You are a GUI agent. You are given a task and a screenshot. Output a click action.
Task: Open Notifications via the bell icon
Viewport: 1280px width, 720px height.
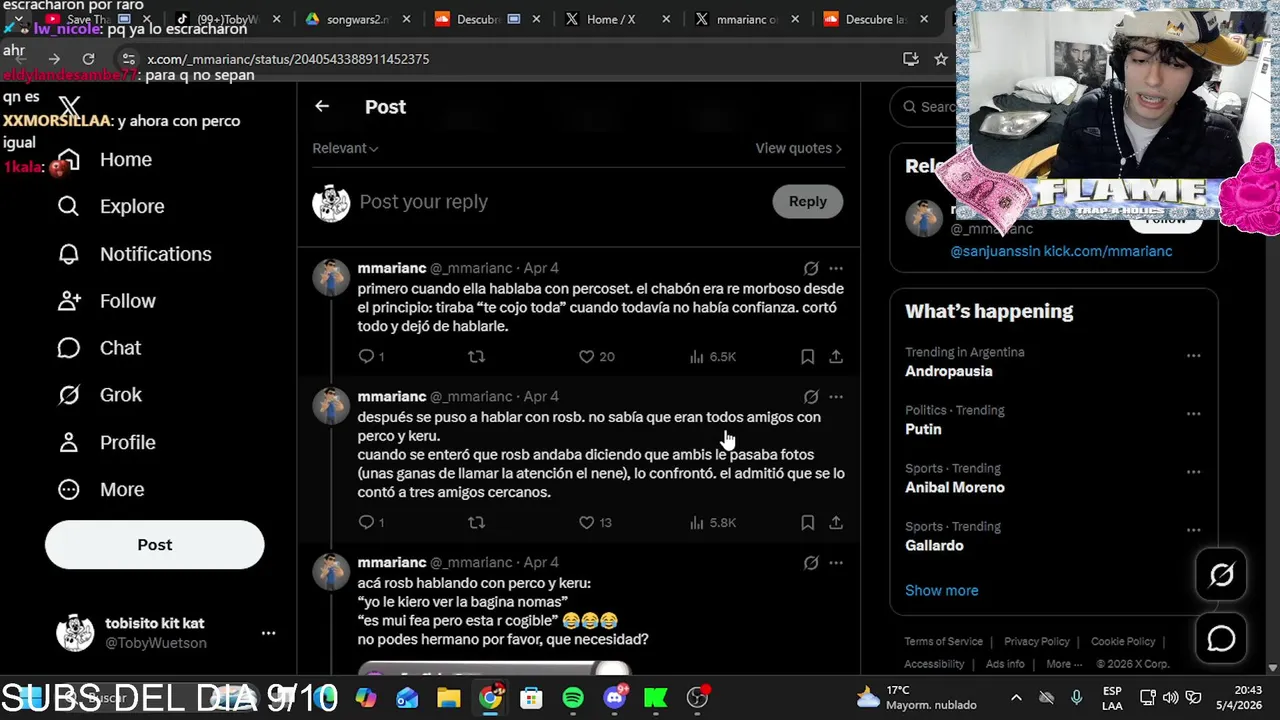pos(68,254)
